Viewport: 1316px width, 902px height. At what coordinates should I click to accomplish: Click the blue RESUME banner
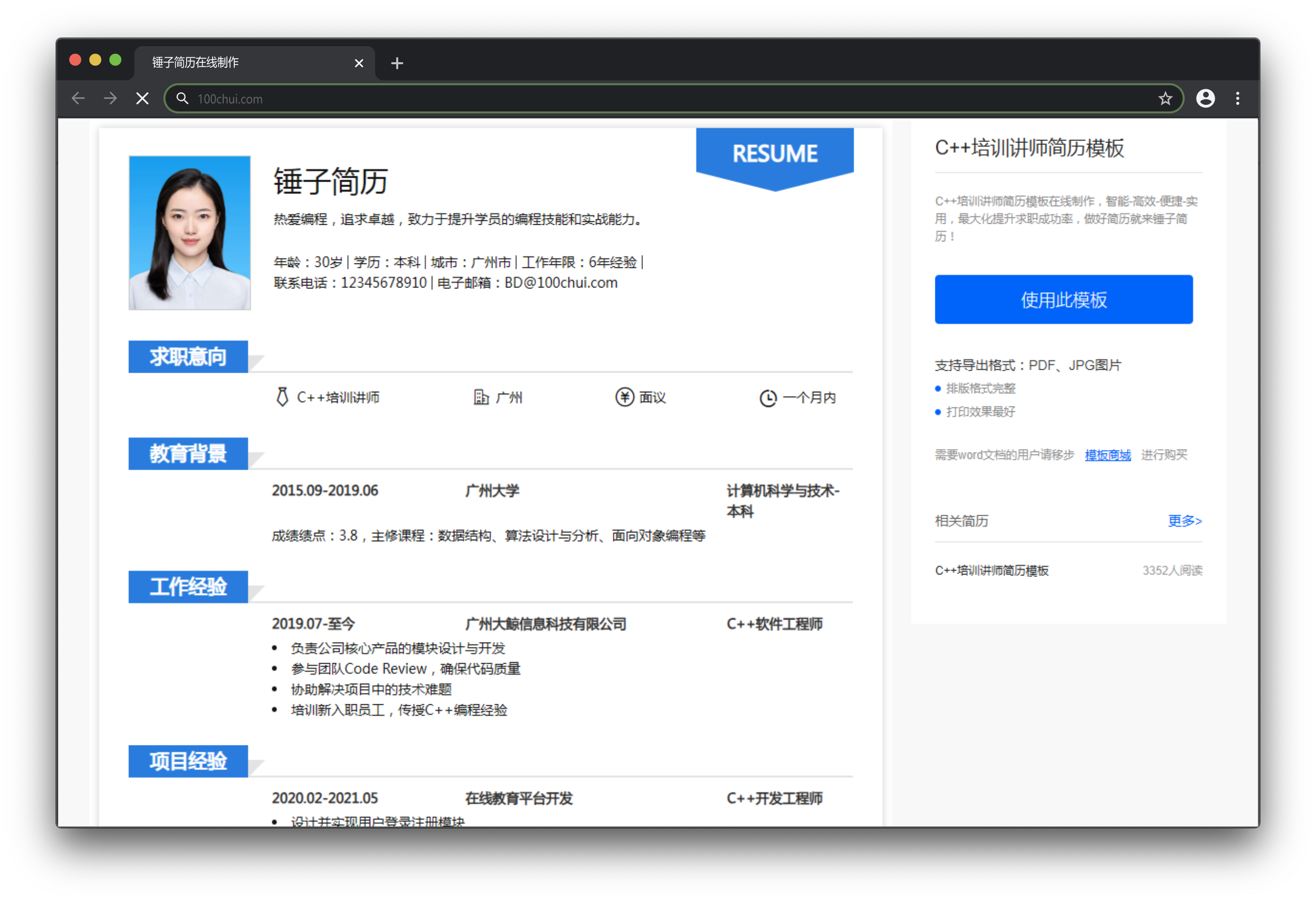pos(775,158)
